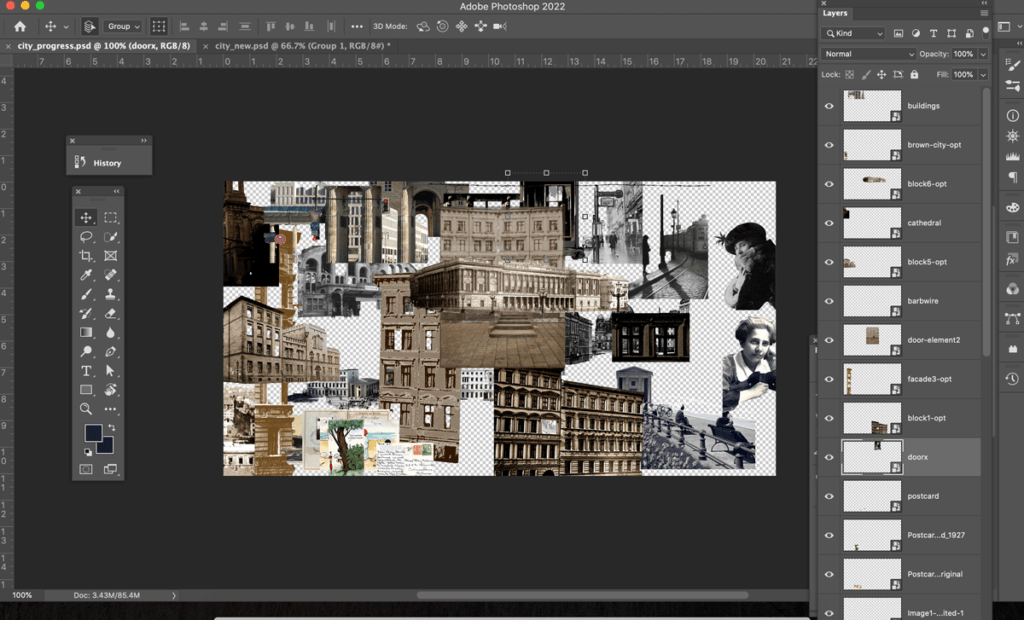Screen dimensions: 1024x620
Task: Open the Opacity dropdown in Layers panel
Action: coord(983,54)
